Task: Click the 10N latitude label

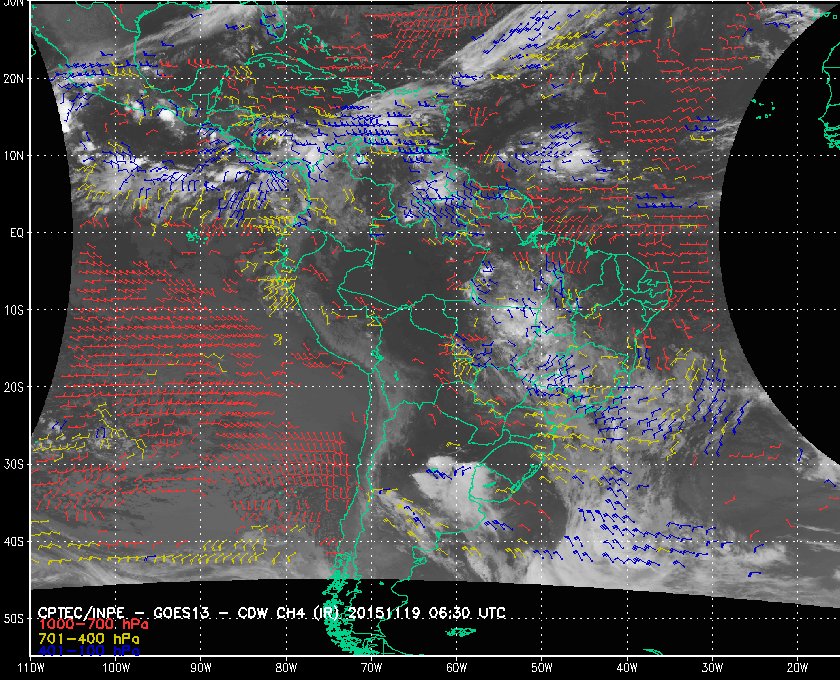Action: click(14, 156)
